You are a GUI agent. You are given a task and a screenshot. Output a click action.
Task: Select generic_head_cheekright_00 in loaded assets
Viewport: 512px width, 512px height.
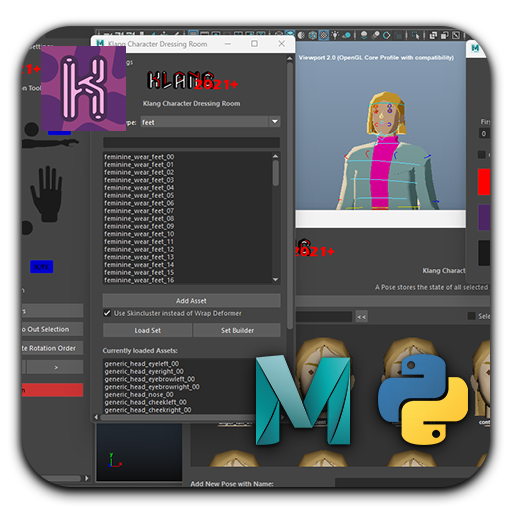pyautogui.click(x=148, y=410)
